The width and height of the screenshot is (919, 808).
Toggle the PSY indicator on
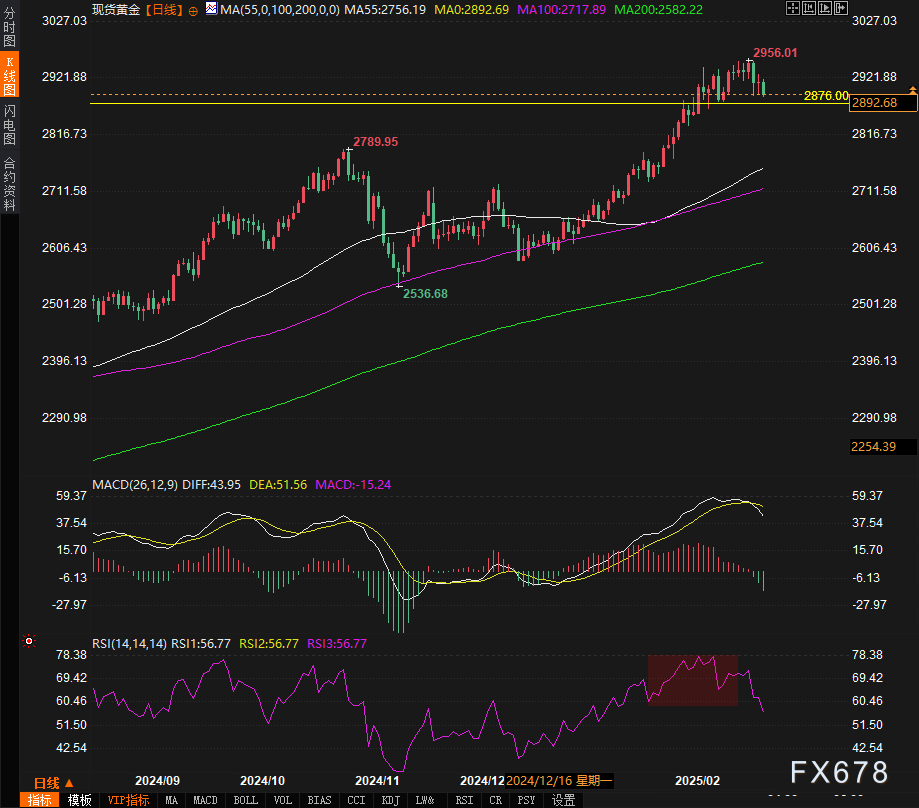tap(526, 800)
